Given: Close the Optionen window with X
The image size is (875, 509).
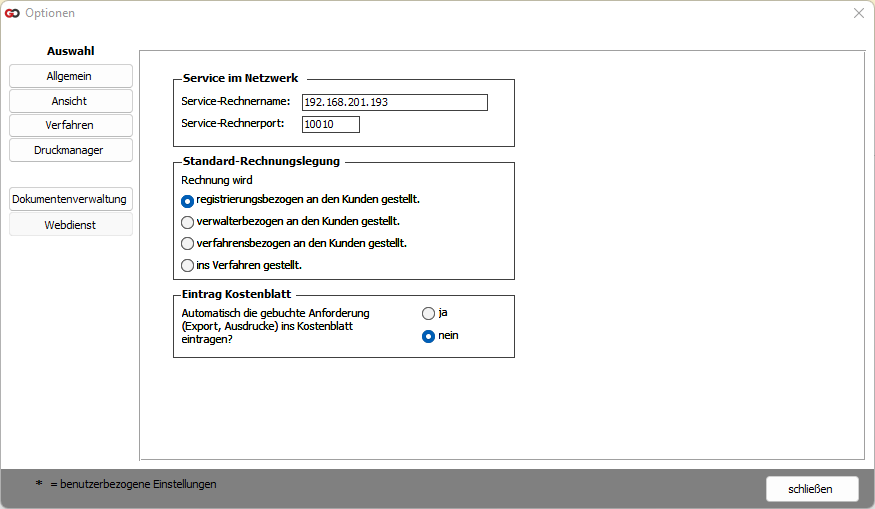Looking at the screenshot, I should click(x=858, y=13).
